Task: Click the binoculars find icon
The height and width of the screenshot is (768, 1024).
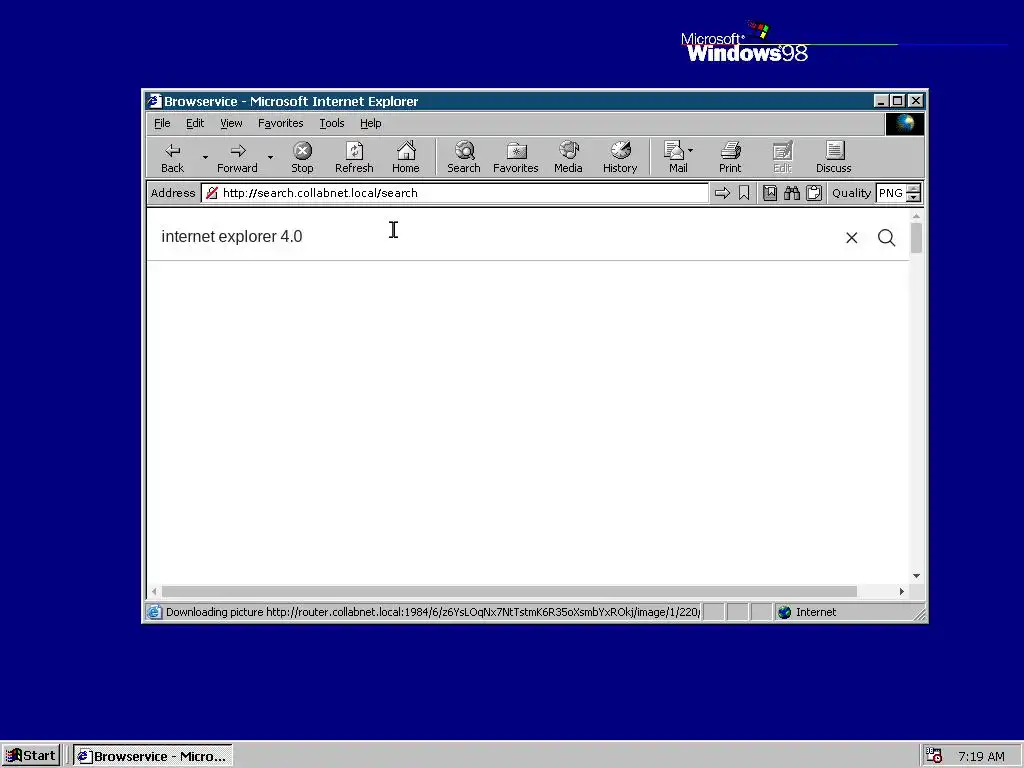Action: (x=792, y=193)
